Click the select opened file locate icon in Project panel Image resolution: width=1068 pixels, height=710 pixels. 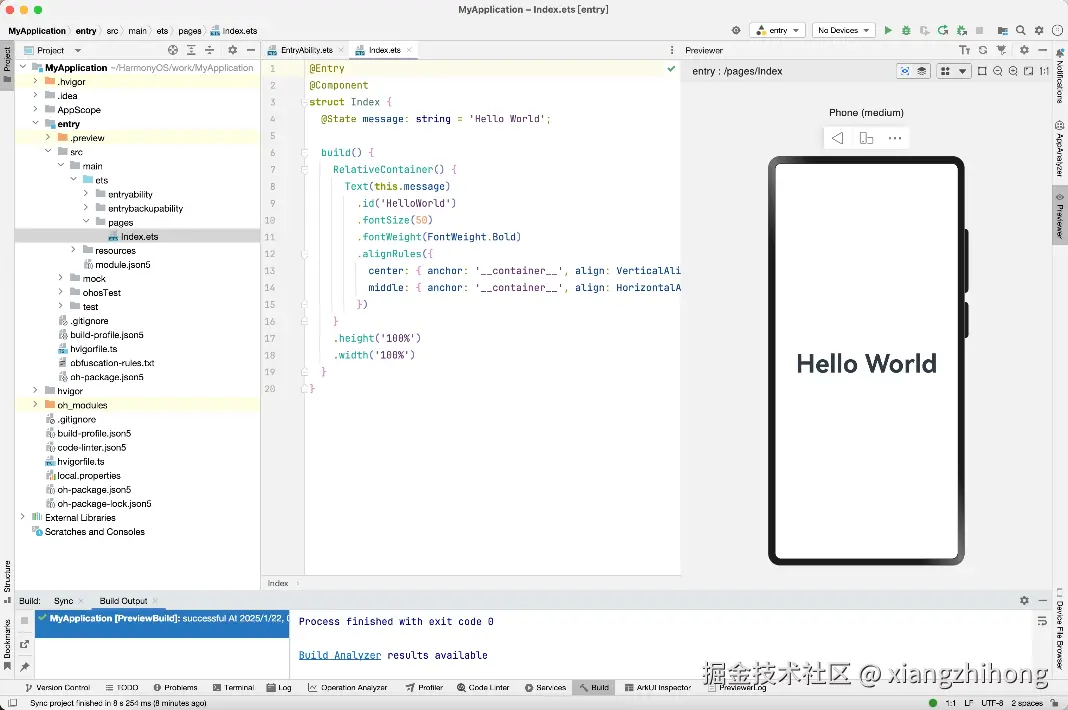[x=173, y=50]
